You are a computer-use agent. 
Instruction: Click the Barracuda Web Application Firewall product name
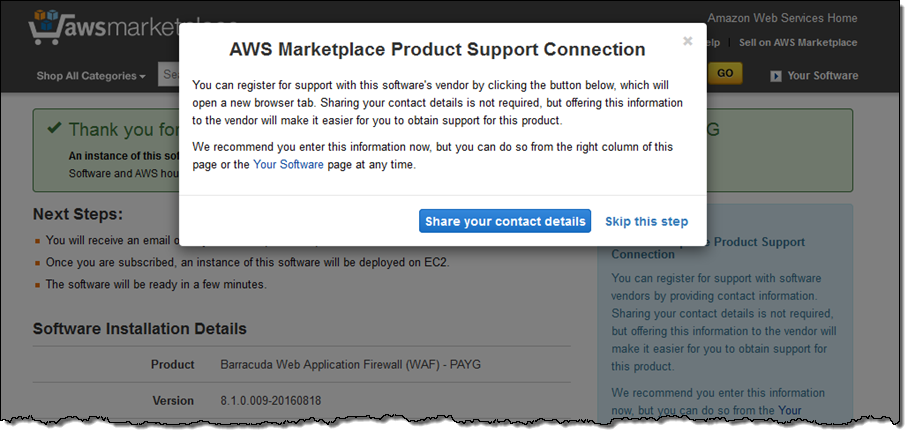pos(350,364)
